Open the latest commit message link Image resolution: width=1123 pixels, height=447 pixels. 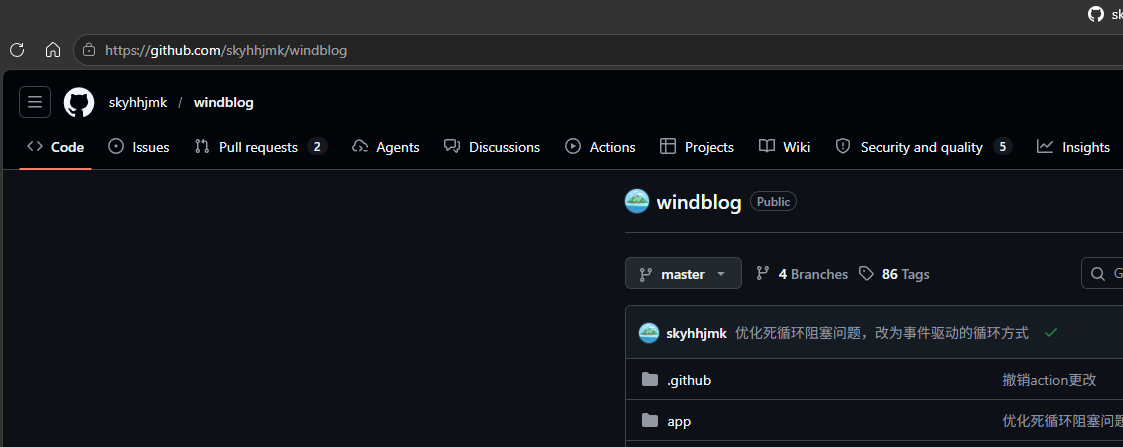click(x=881, y=333)
